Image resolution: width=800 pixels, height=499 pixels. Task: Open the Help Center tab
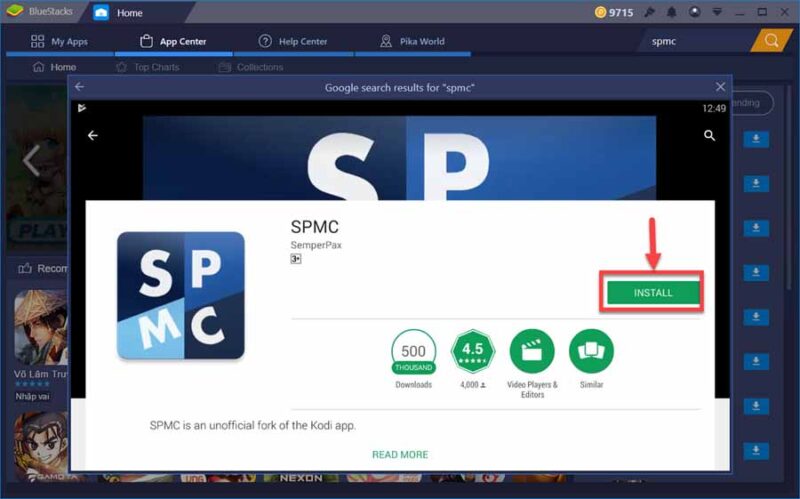[x=293, y=41]
